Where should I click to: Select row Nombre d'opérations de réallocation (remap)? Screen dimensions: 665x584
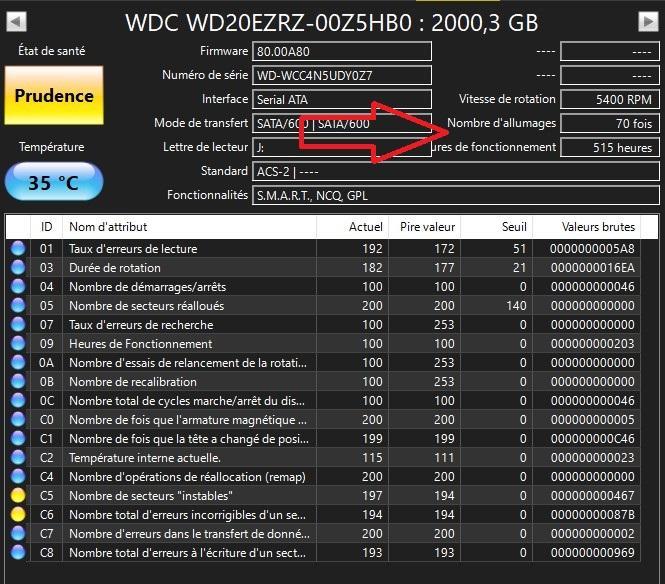coord(323,477)
